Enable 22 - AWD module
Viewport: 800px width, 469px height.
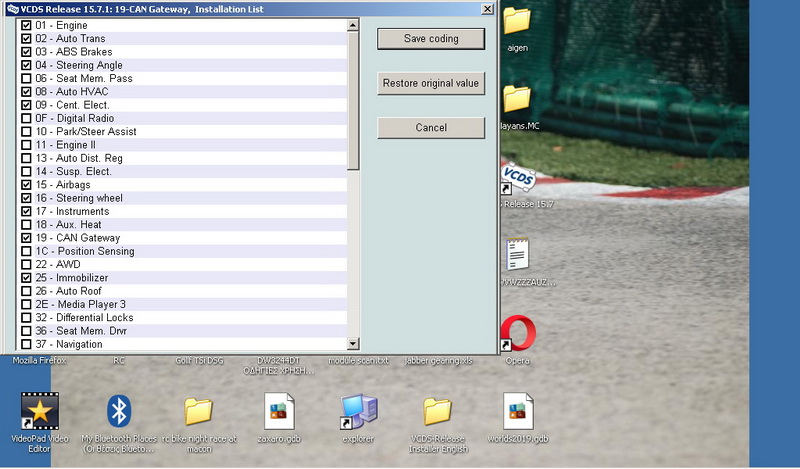point(26,264)
